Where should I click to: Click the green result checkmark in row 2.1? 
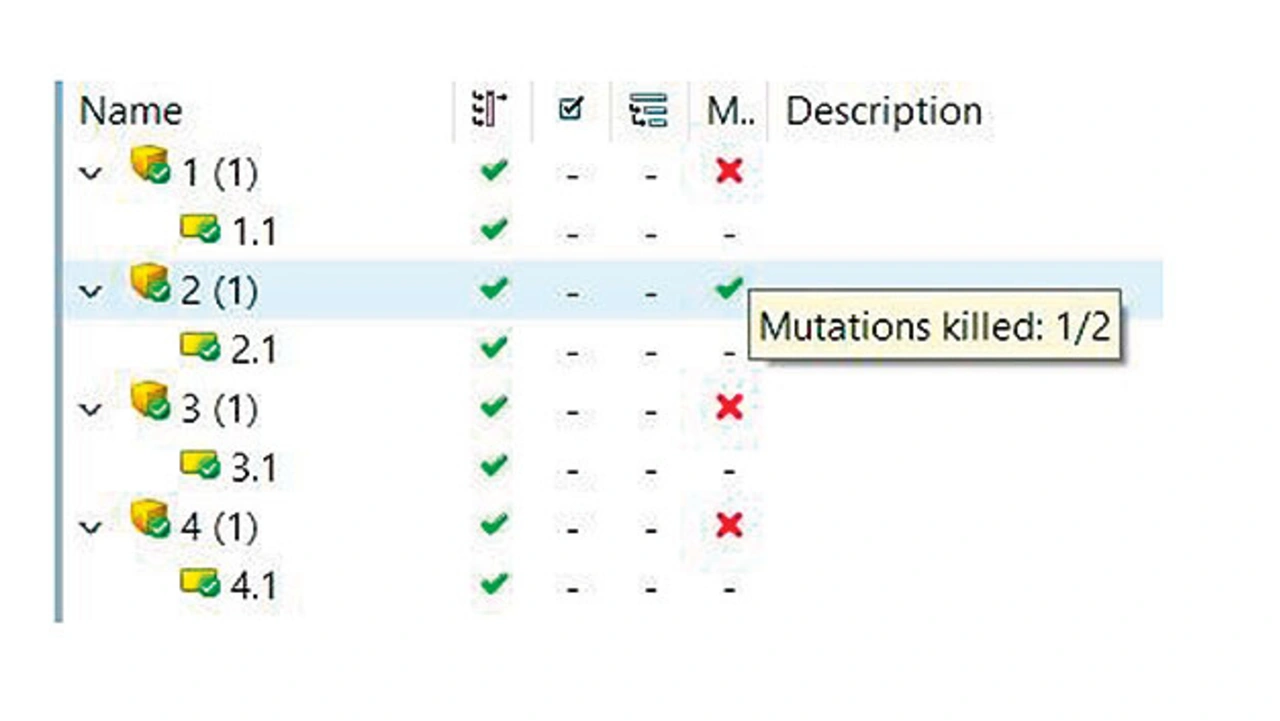[x=493, y=348]
